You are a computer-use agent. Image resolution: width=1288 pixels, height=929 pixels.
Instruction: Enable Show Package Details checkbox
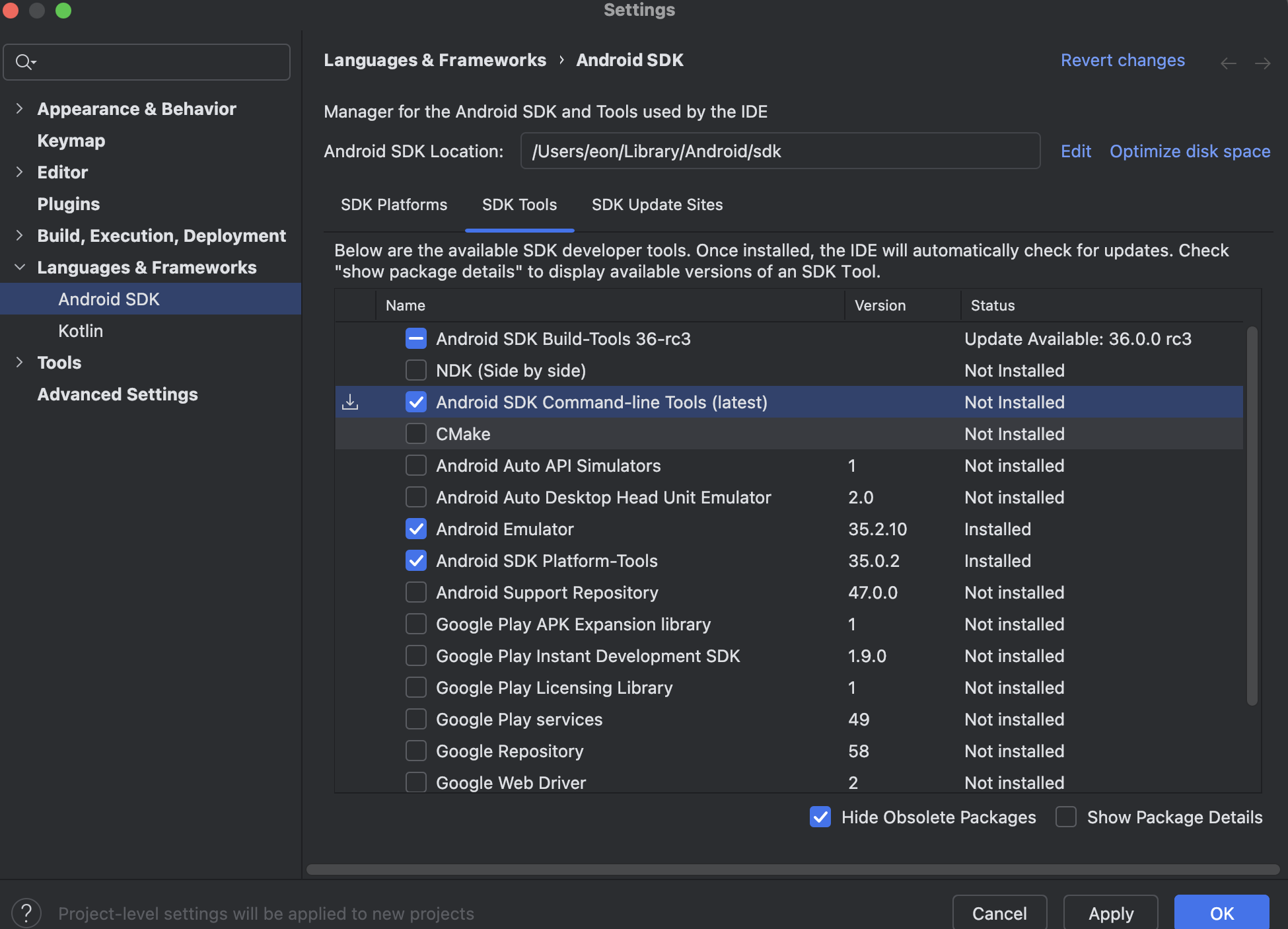point(1066,817)
